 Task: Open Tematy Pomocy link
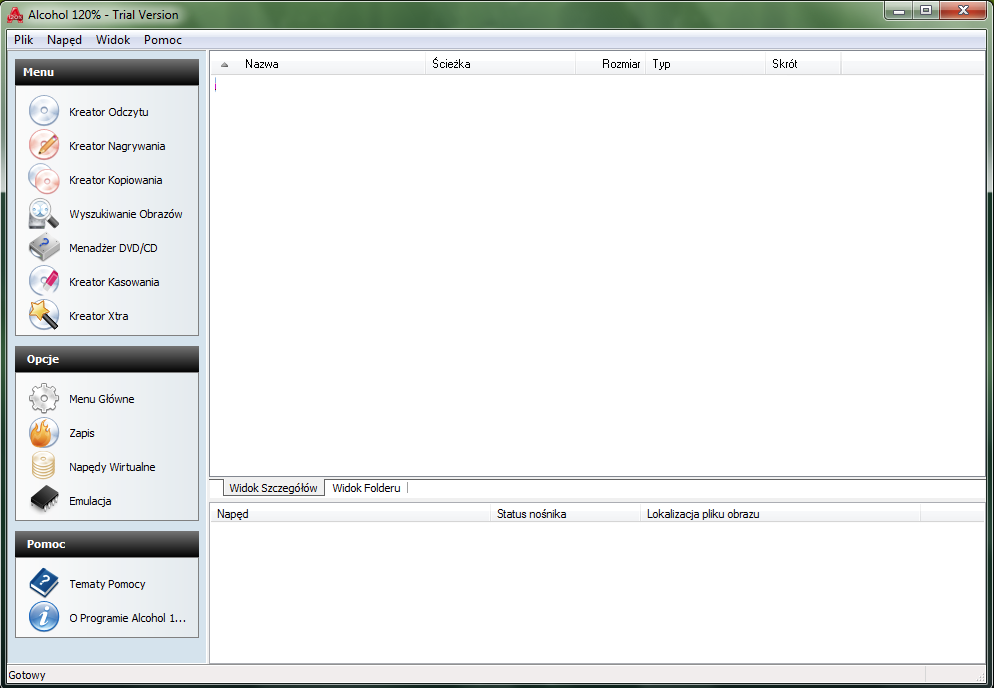[107, 584]
